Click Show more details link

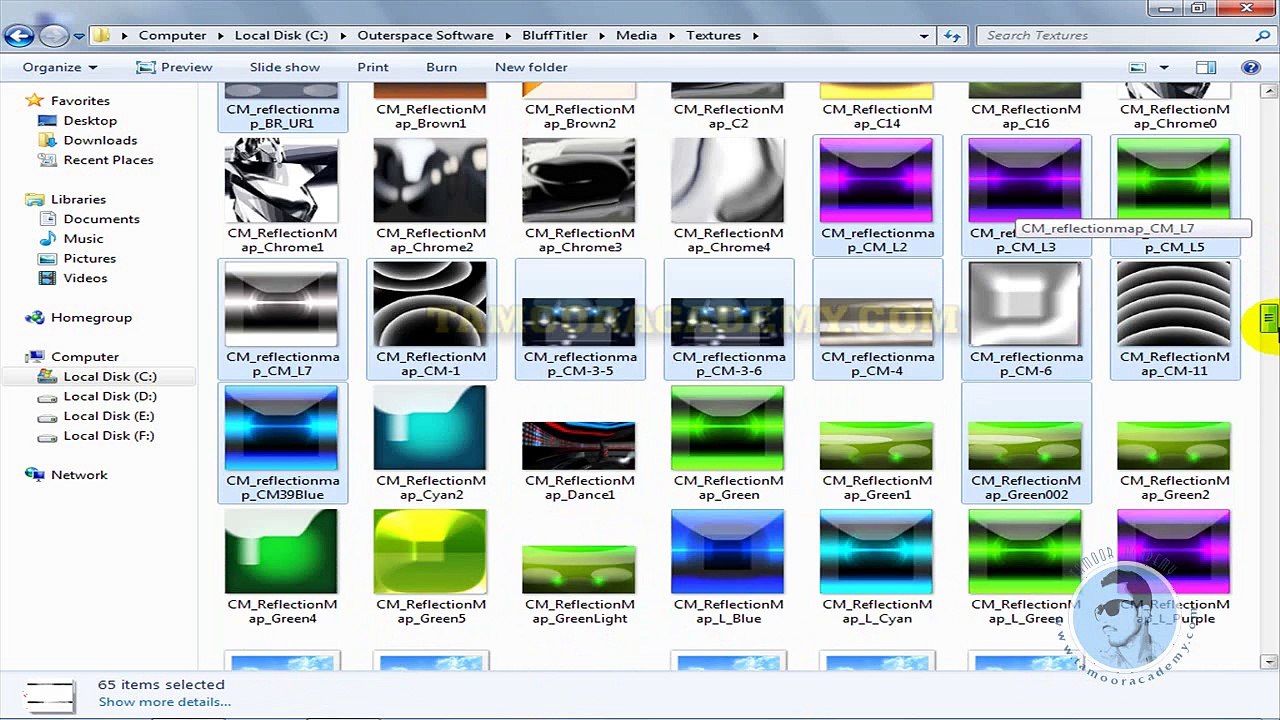tap(164, 702)
